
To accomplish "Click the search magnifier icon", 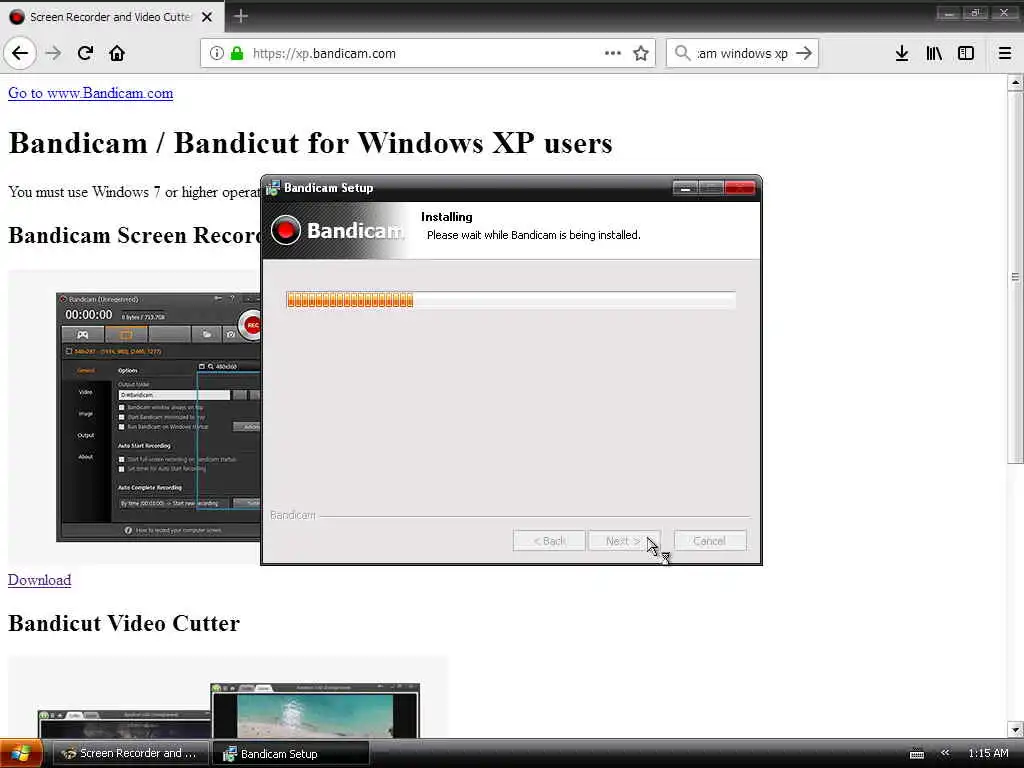I will (x=682, y=53).
